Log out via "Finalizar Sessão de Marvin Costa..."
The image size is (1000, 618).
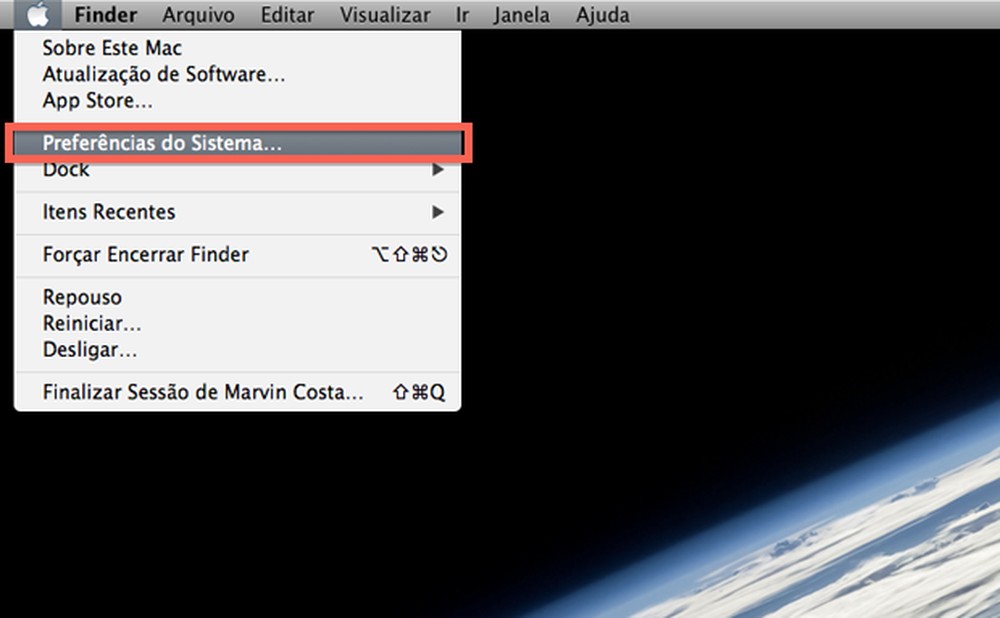(202, 392)
